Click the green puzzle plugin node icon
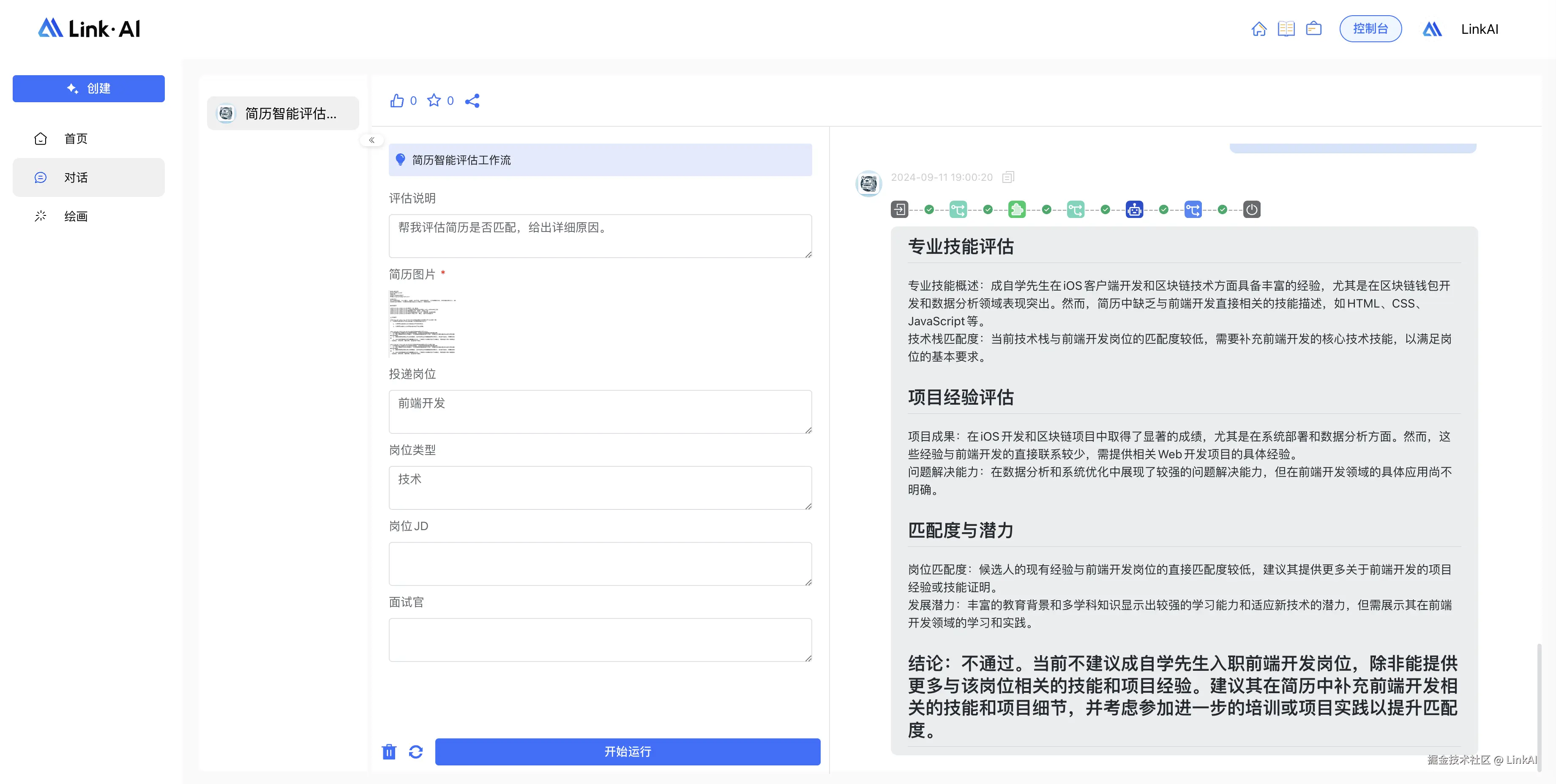The height and width of the screenshot is (784, 1556). (1017, 210)
